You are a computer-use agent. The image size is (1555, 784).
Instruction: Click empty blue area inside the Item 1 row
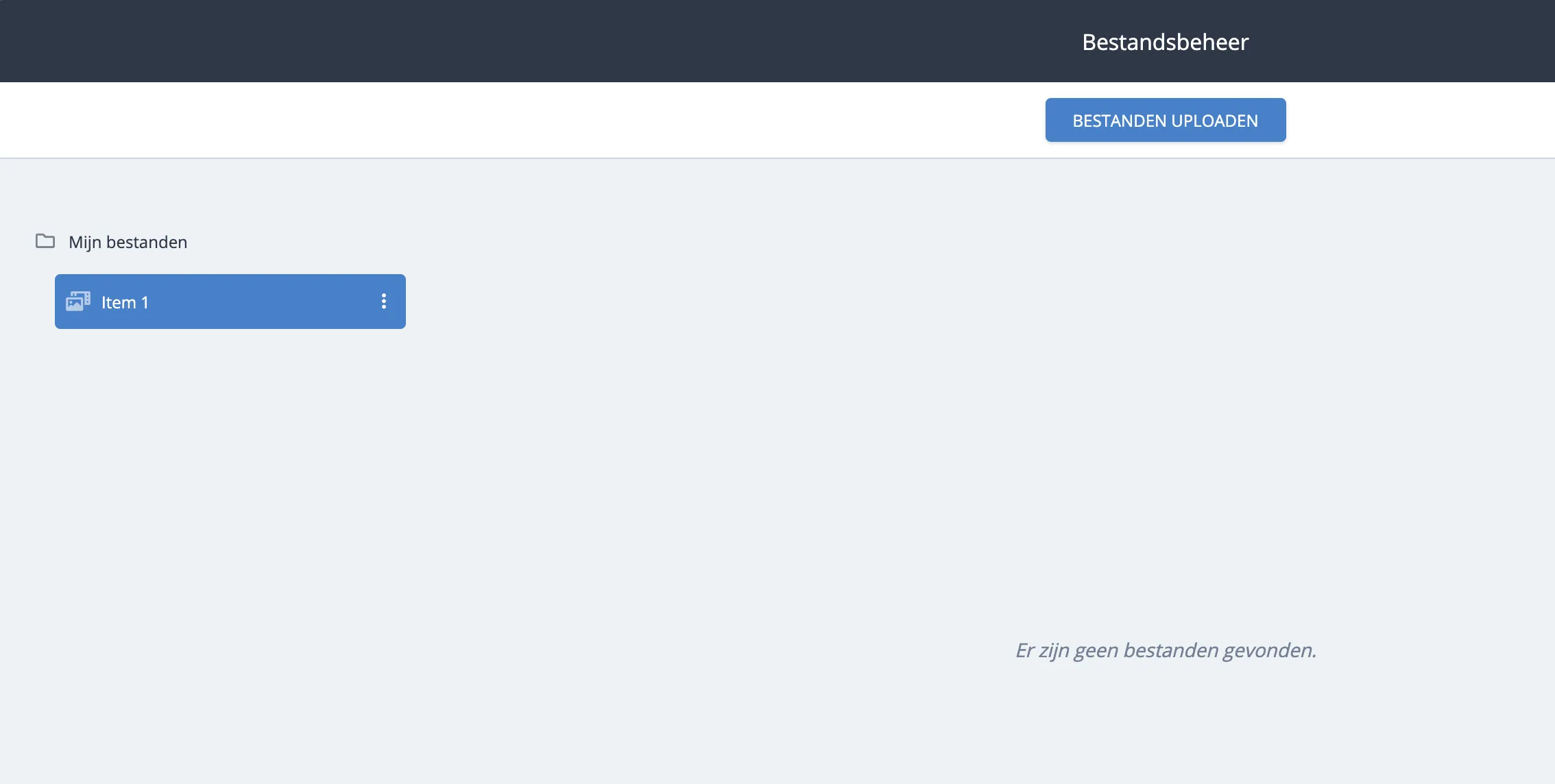[x=261, y=302]
